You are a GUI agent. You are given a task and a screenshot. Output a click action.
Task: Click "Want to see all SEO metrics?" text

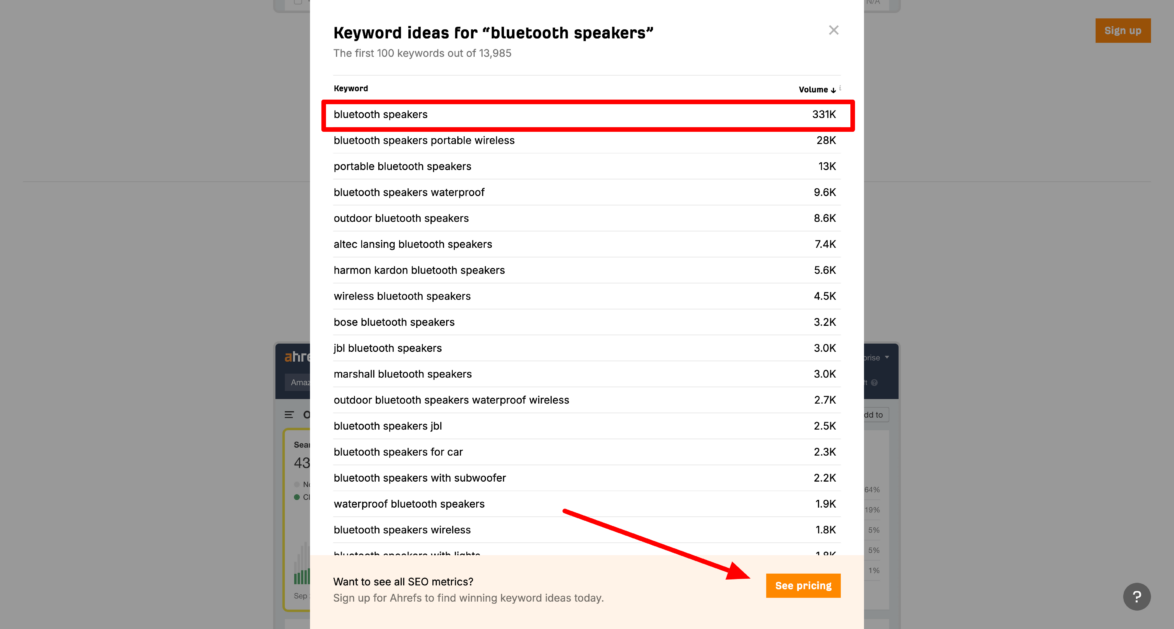click(x=403, y=582)
